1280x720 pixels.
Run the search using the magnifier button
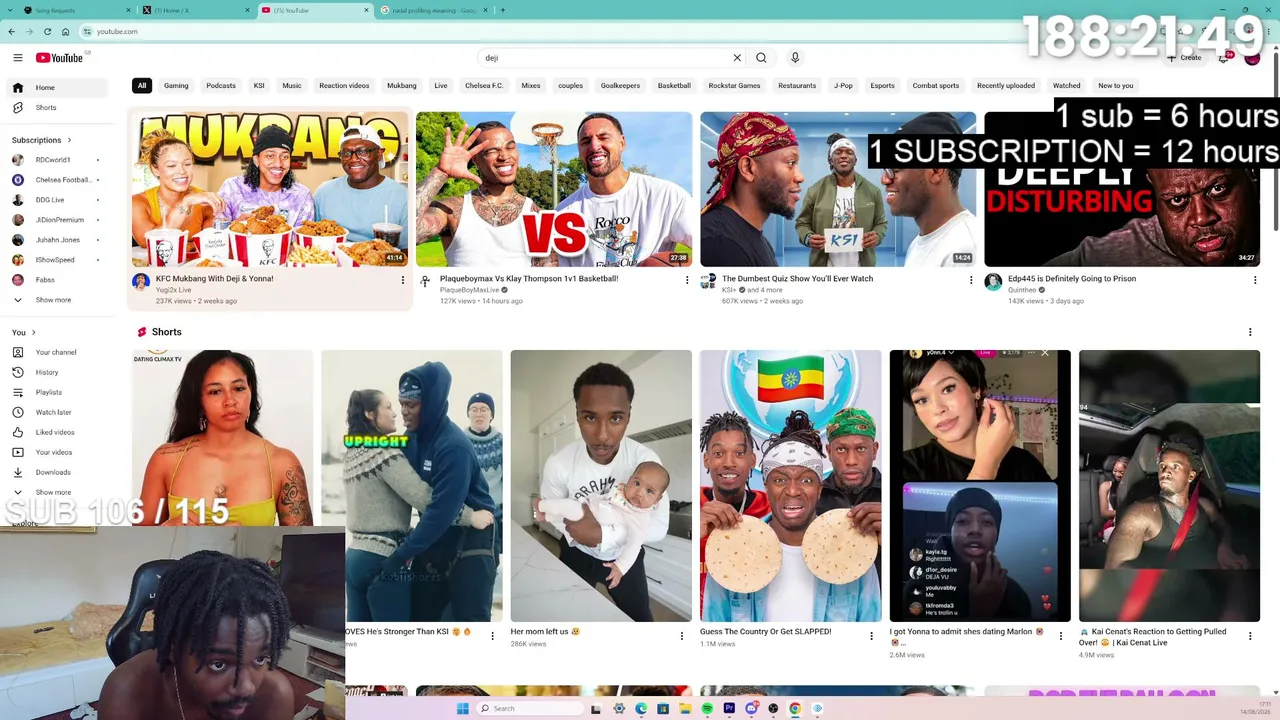pyautogui.click(x=761, y=58)
